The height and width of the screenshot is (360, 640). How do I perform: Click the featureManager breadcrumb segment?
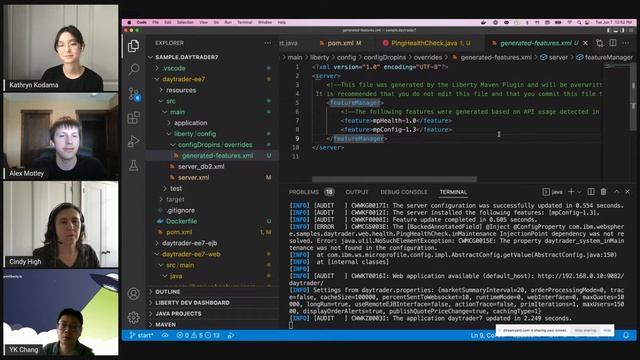[x=604, y=58]
